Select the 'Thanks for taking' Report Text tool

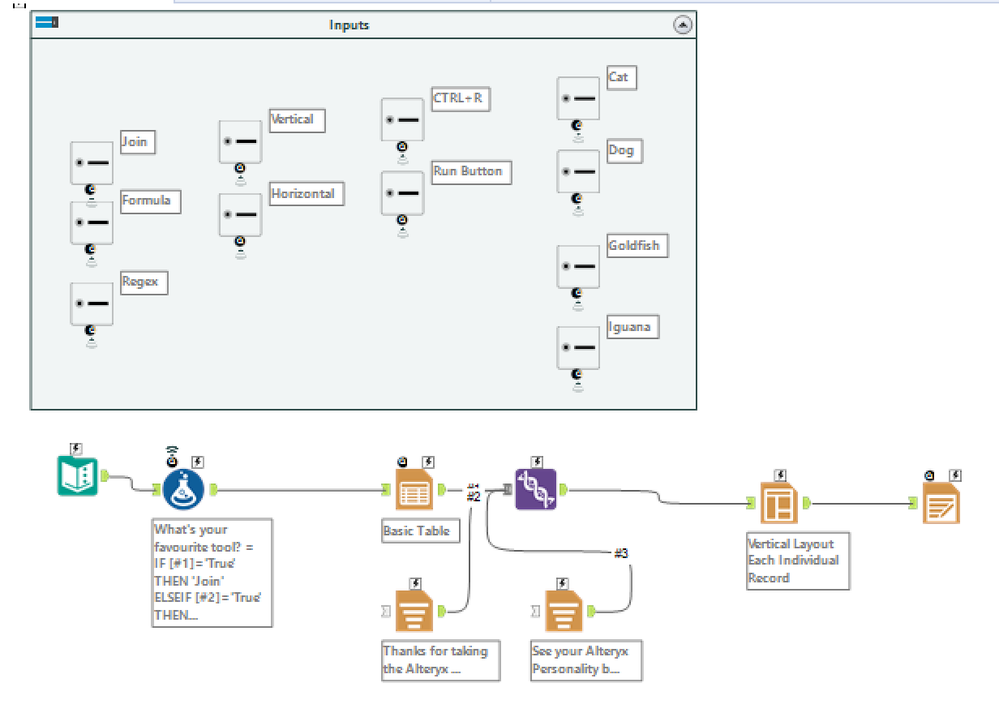click(414, 611)
